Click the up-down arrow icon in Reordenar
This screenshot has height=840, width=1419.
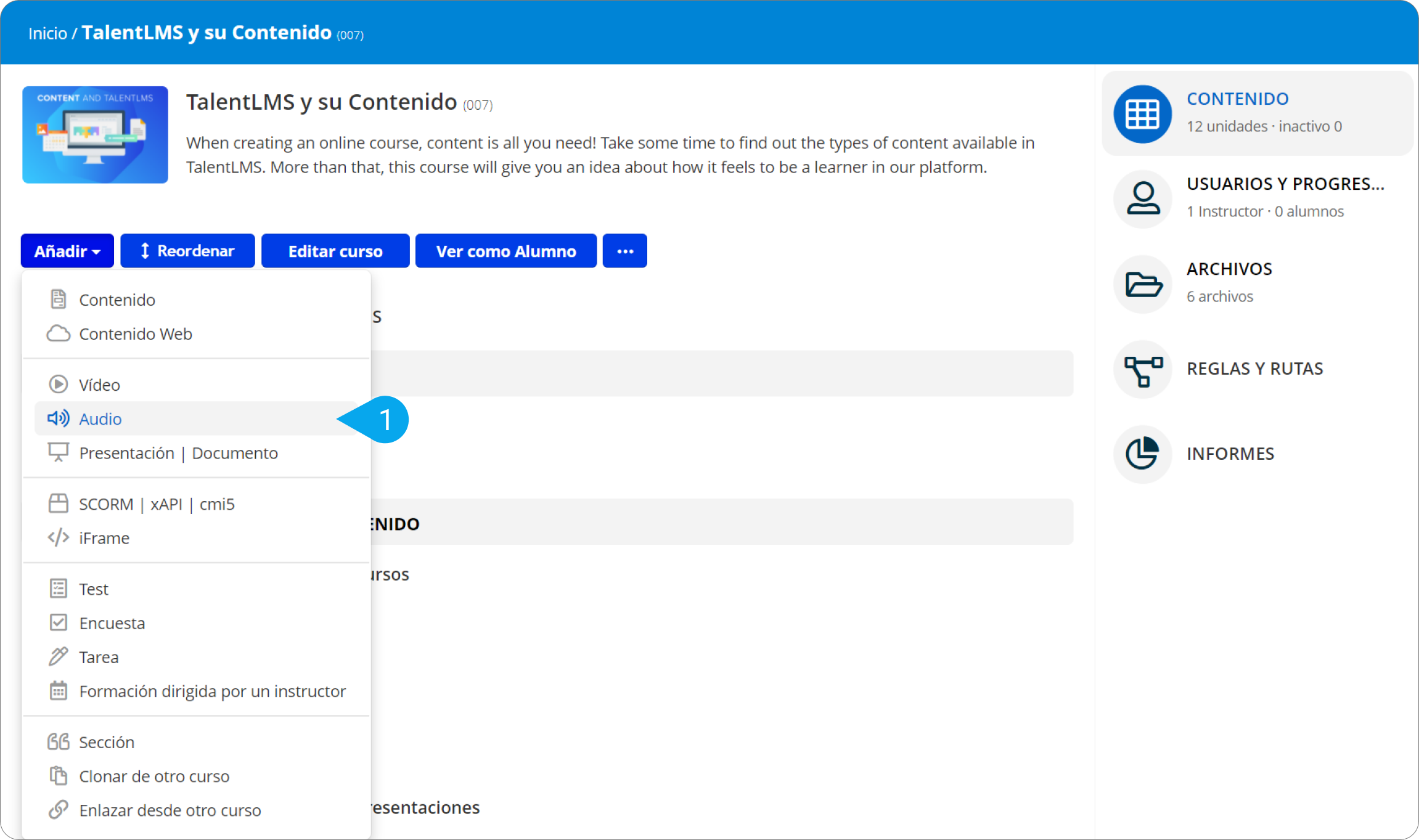coord(145,251)
